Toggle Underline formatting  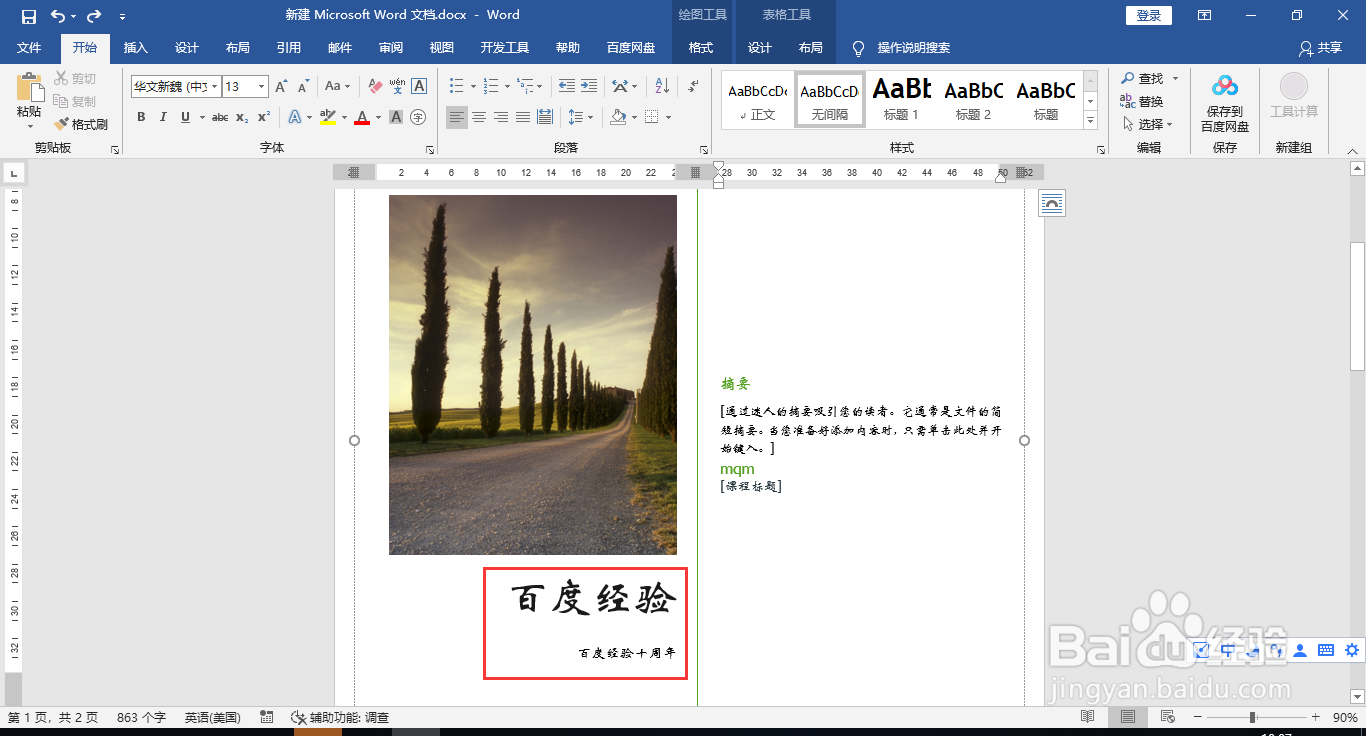(x=185, y=117)
